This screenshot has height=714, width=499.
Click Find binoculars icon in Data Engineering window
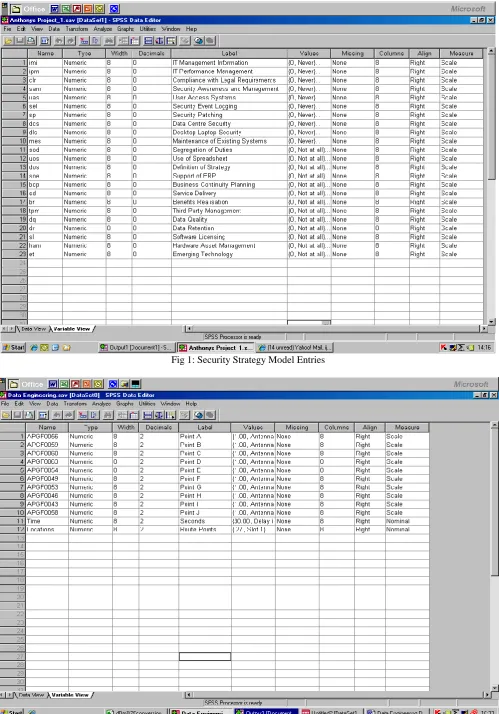point(108,415)
